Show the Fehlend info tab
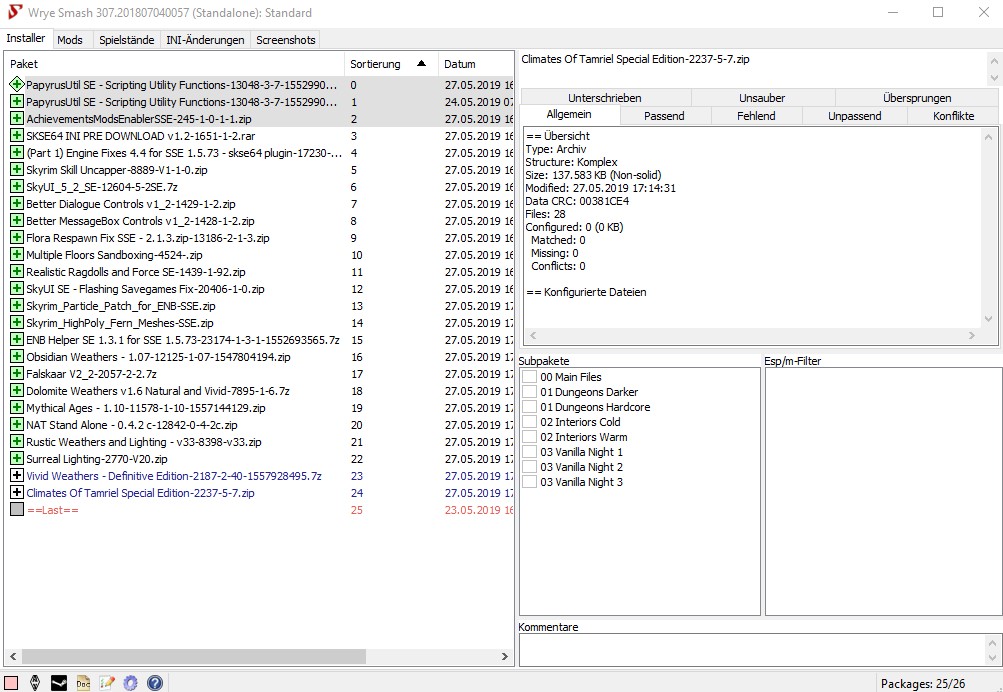The width and height of the screenshot is (1003, 692). point(756,116)
